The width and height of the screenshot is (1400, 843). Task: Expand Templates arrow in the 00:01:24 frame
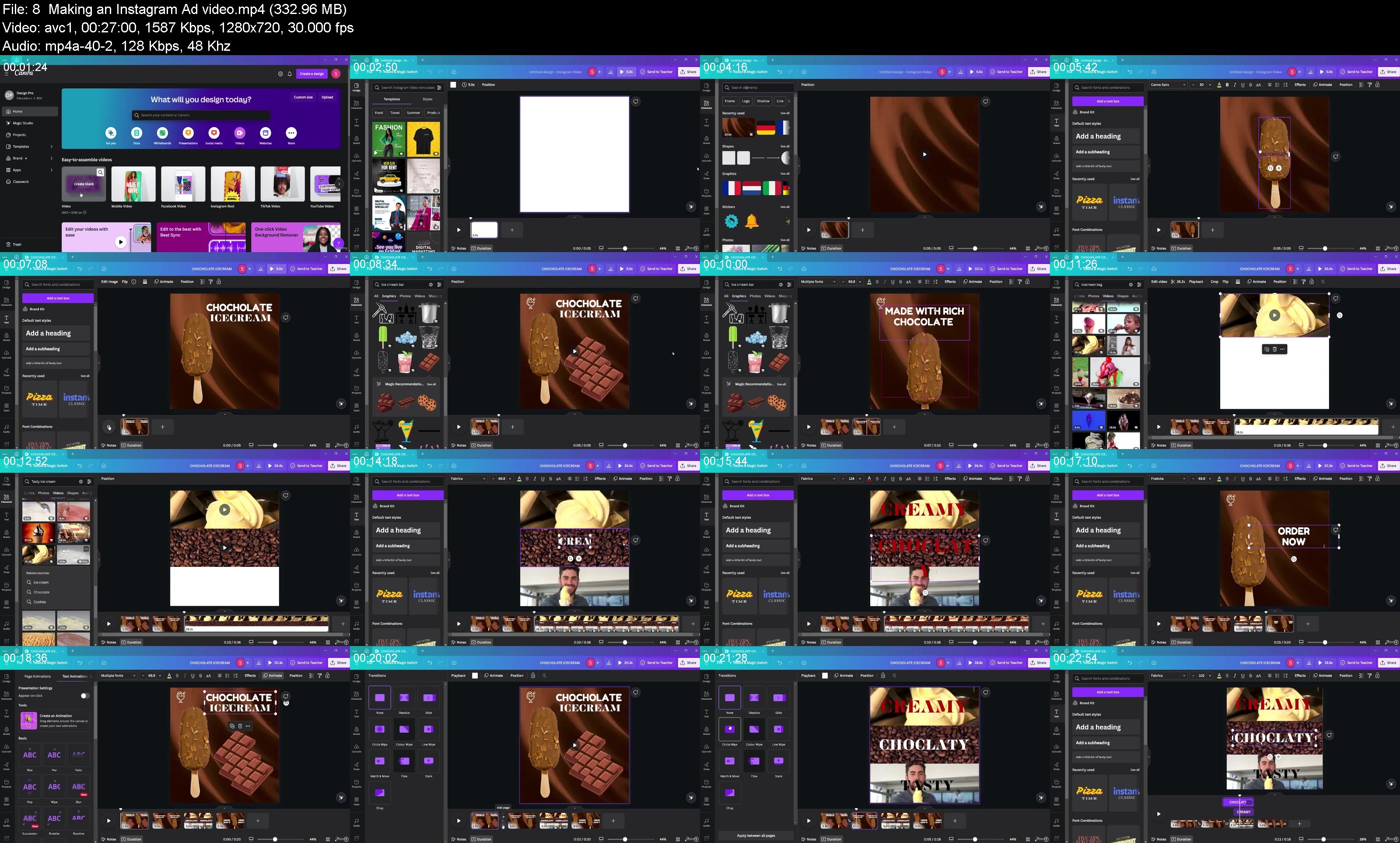(52, 147)
